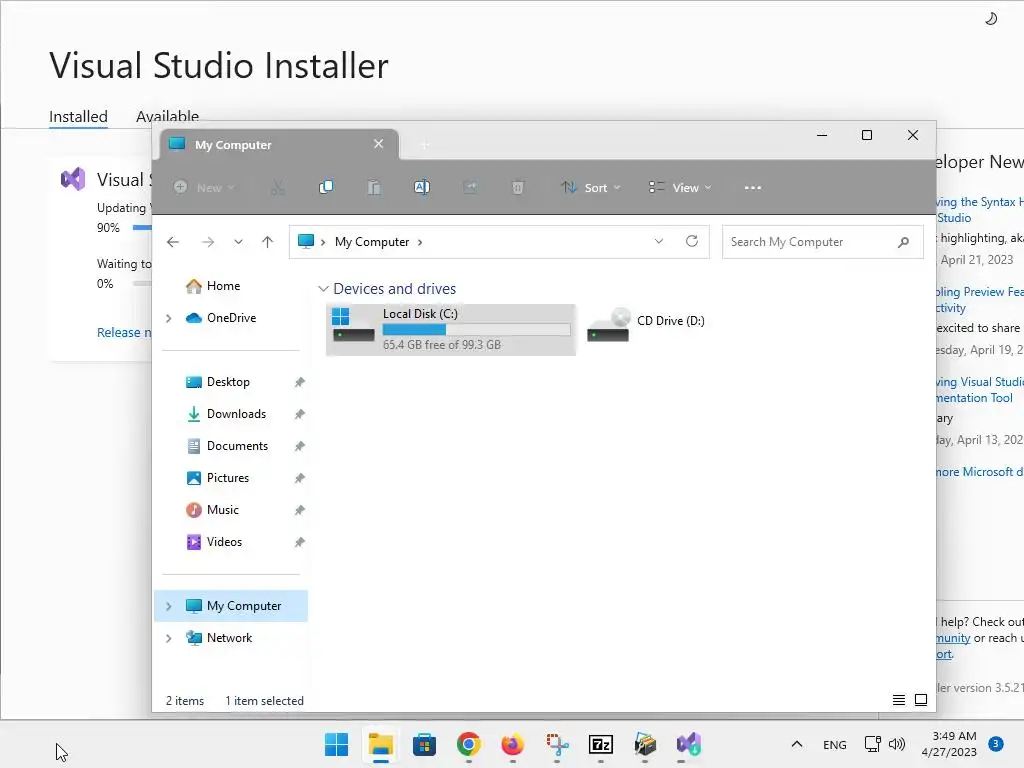Viewport: 1024px width, 768px height.
Task: Unpin Desktop using its pin icon
Action: pos(299,382)
